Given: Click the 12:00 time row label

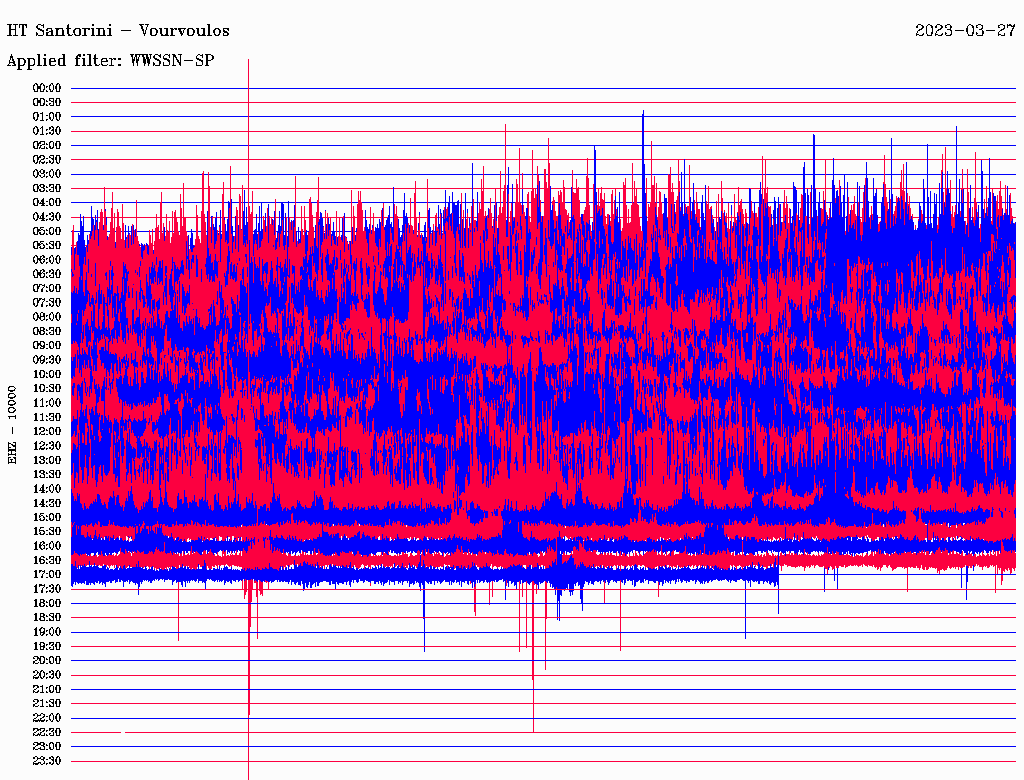Looking at the screenshot, I should (47, 431).
